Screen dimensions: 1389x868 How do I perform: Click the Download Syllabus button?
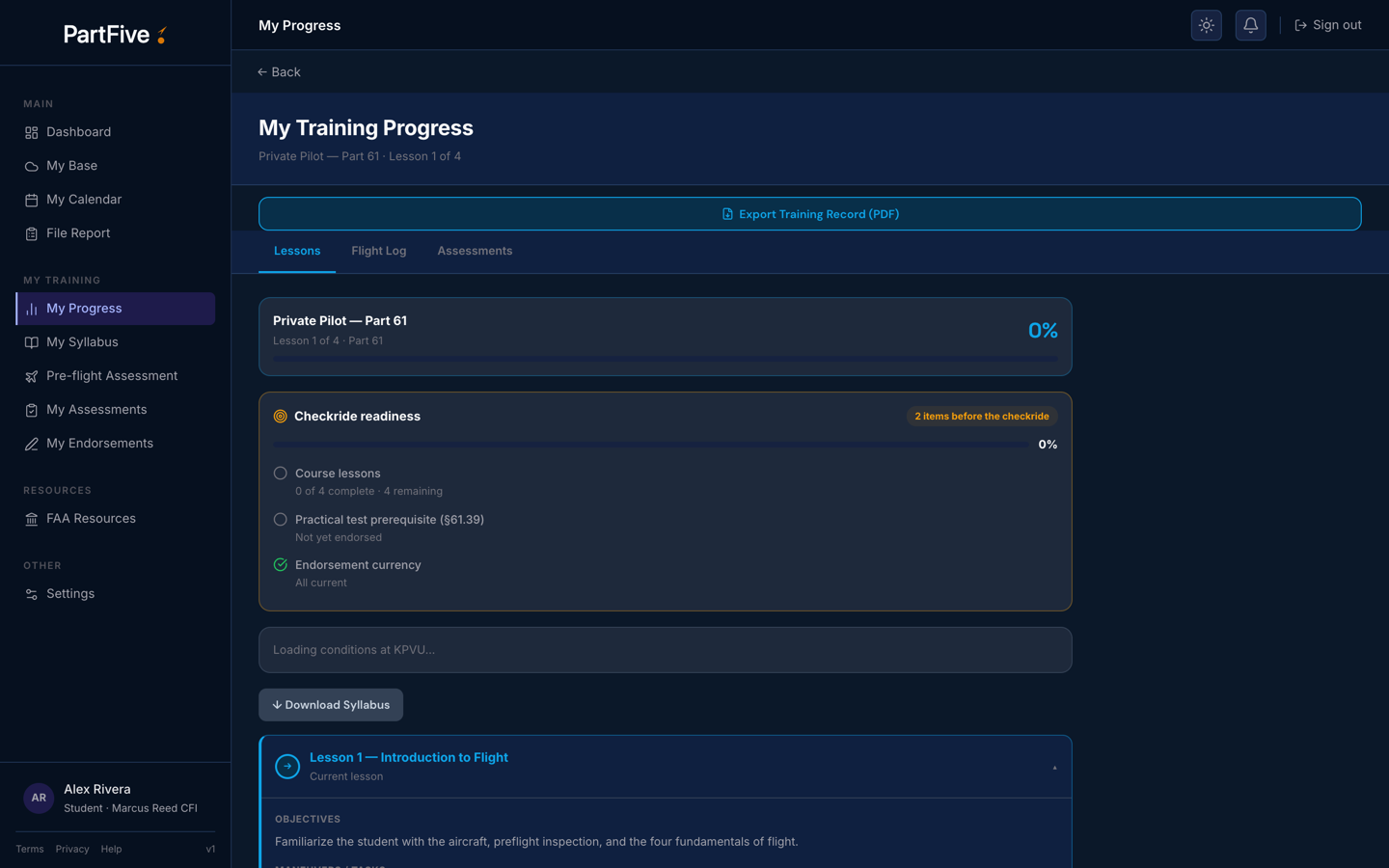tap(331, 705)
